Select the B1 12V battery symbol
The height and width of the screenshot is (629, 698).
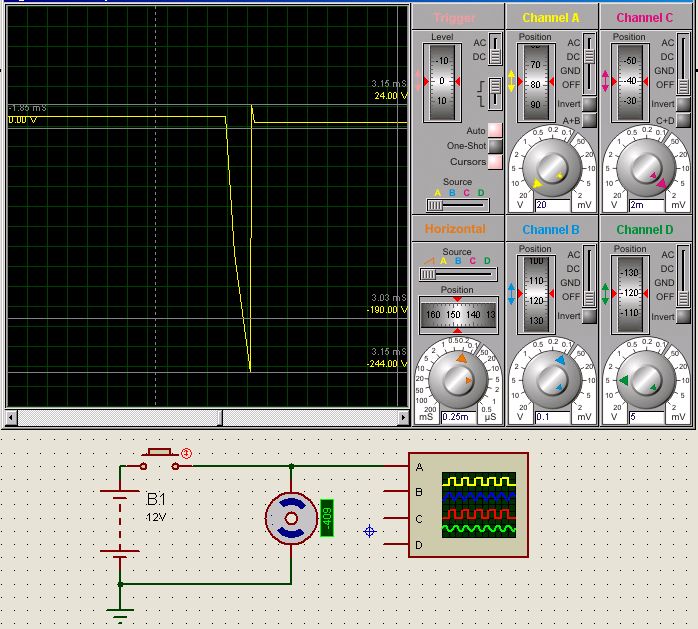point(120,521)
